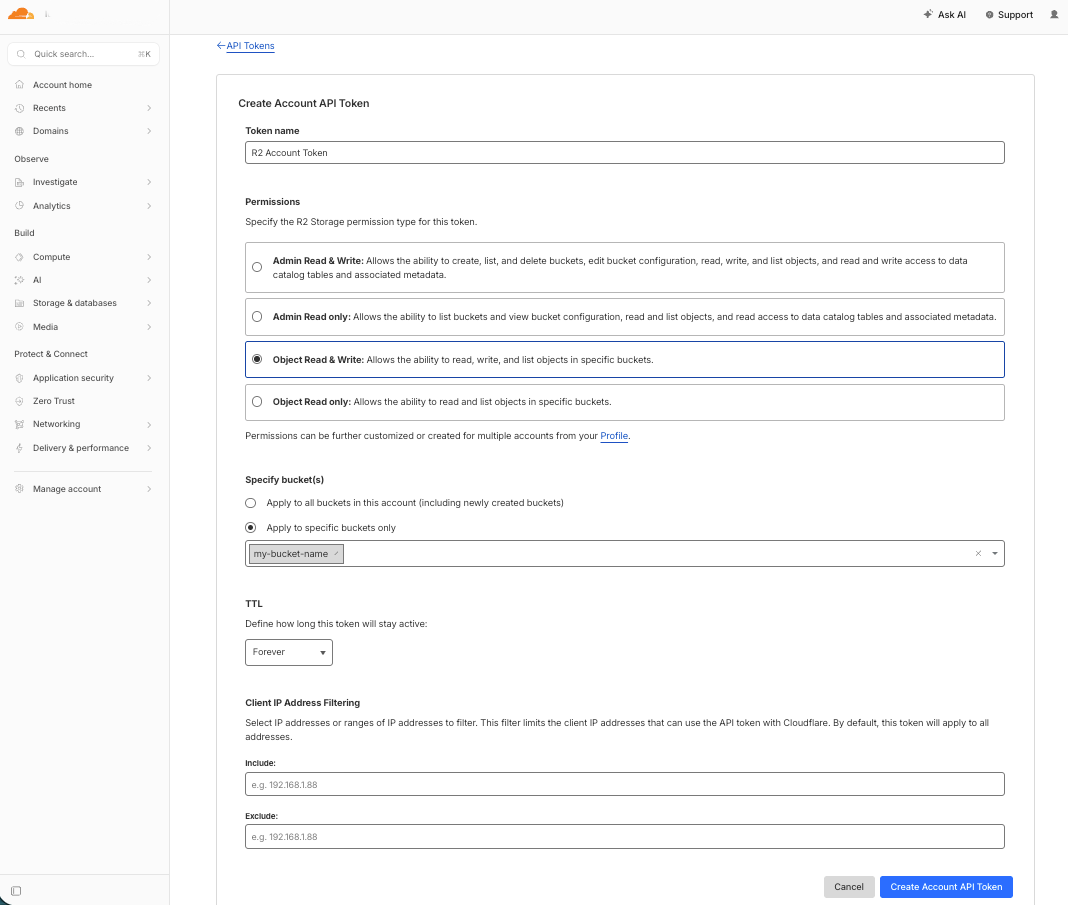Image resolution: width=1068 pixels, height=905 pixels.
Task: Select Admin Read only permission
Action: pyautogui.click(x=257, y=317)
